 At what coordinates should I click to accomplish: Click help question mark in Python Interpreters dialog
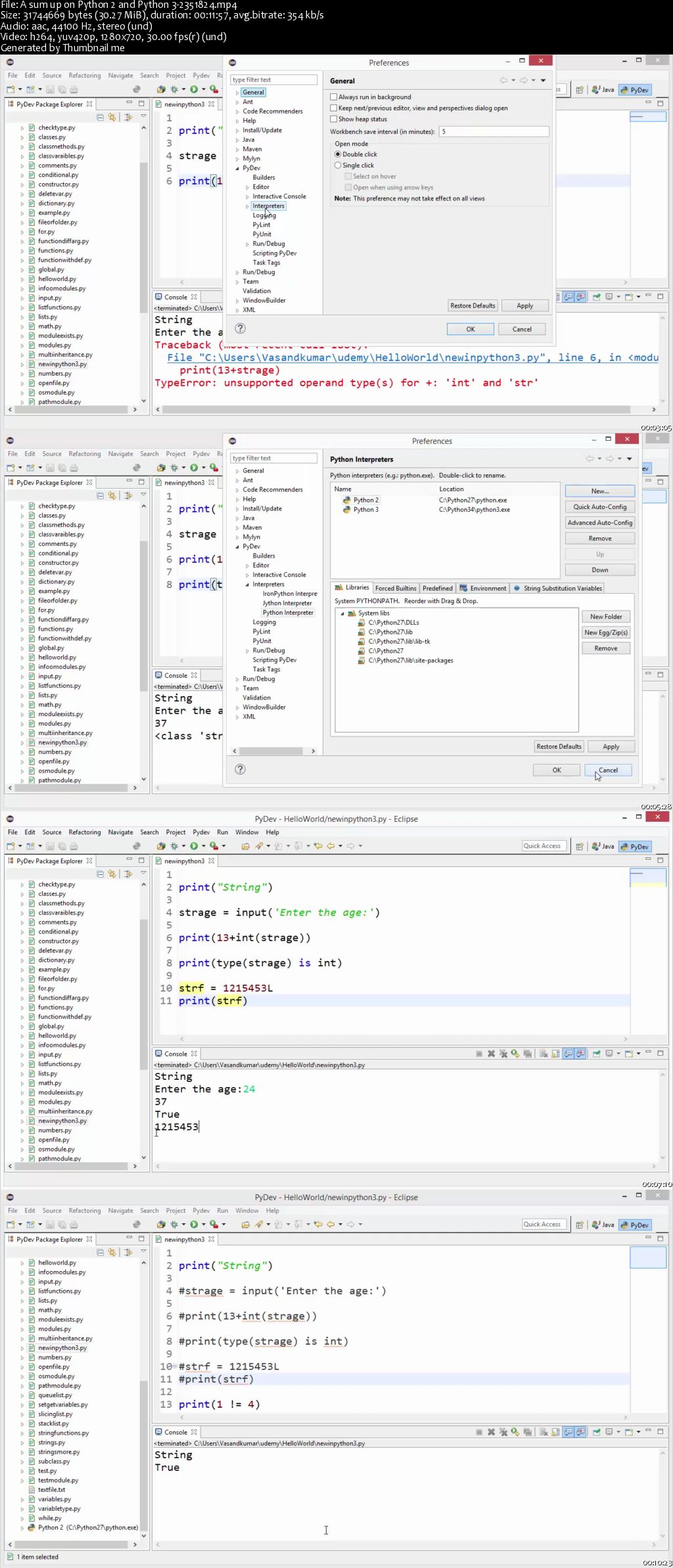coord(241,769)
